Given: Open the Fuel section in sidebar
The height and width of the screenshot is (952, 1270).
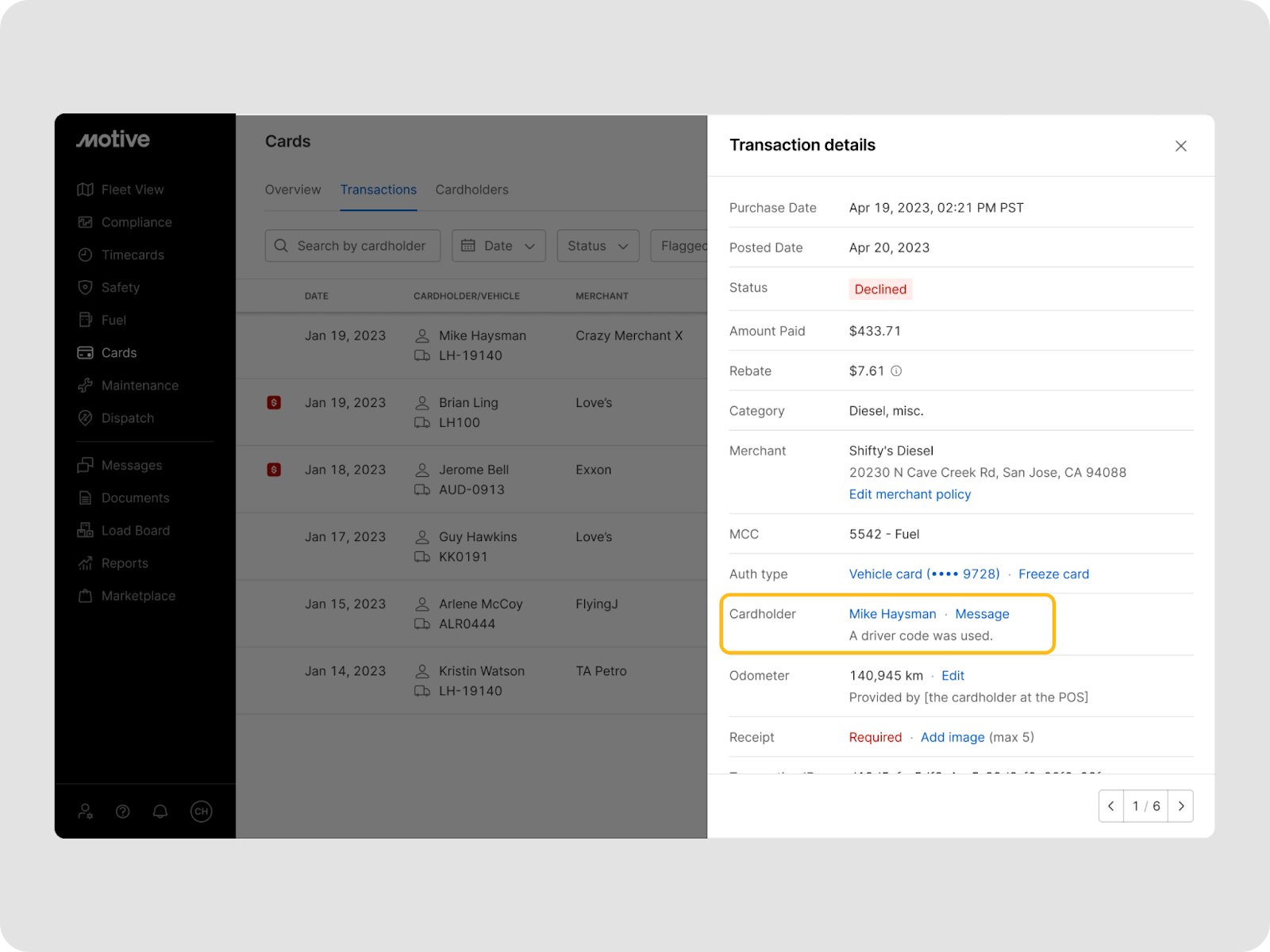Looking at the screenshot, I should click(113, 320).
